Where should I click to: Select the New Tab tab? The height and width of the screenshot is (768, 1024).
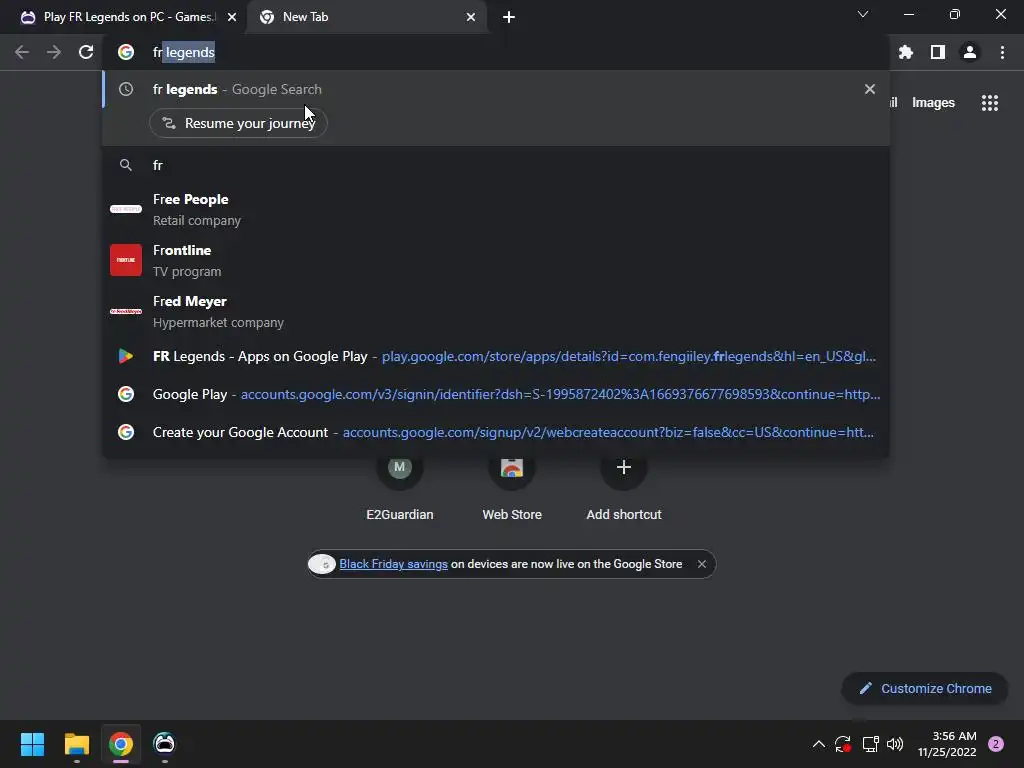(366, 17)
